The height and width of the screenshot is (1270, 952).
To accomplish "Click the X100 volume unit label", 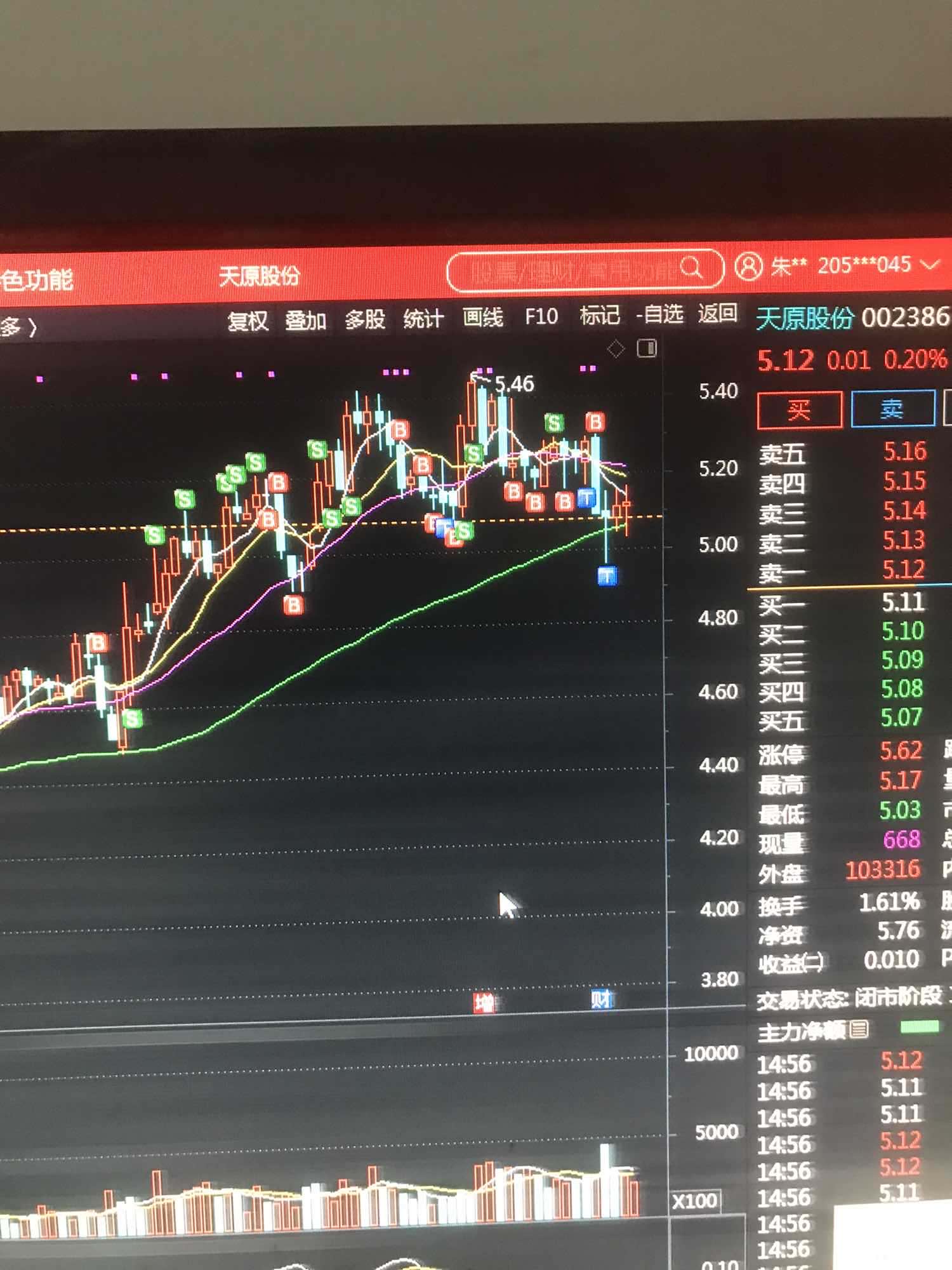I will click(694, 1201).
